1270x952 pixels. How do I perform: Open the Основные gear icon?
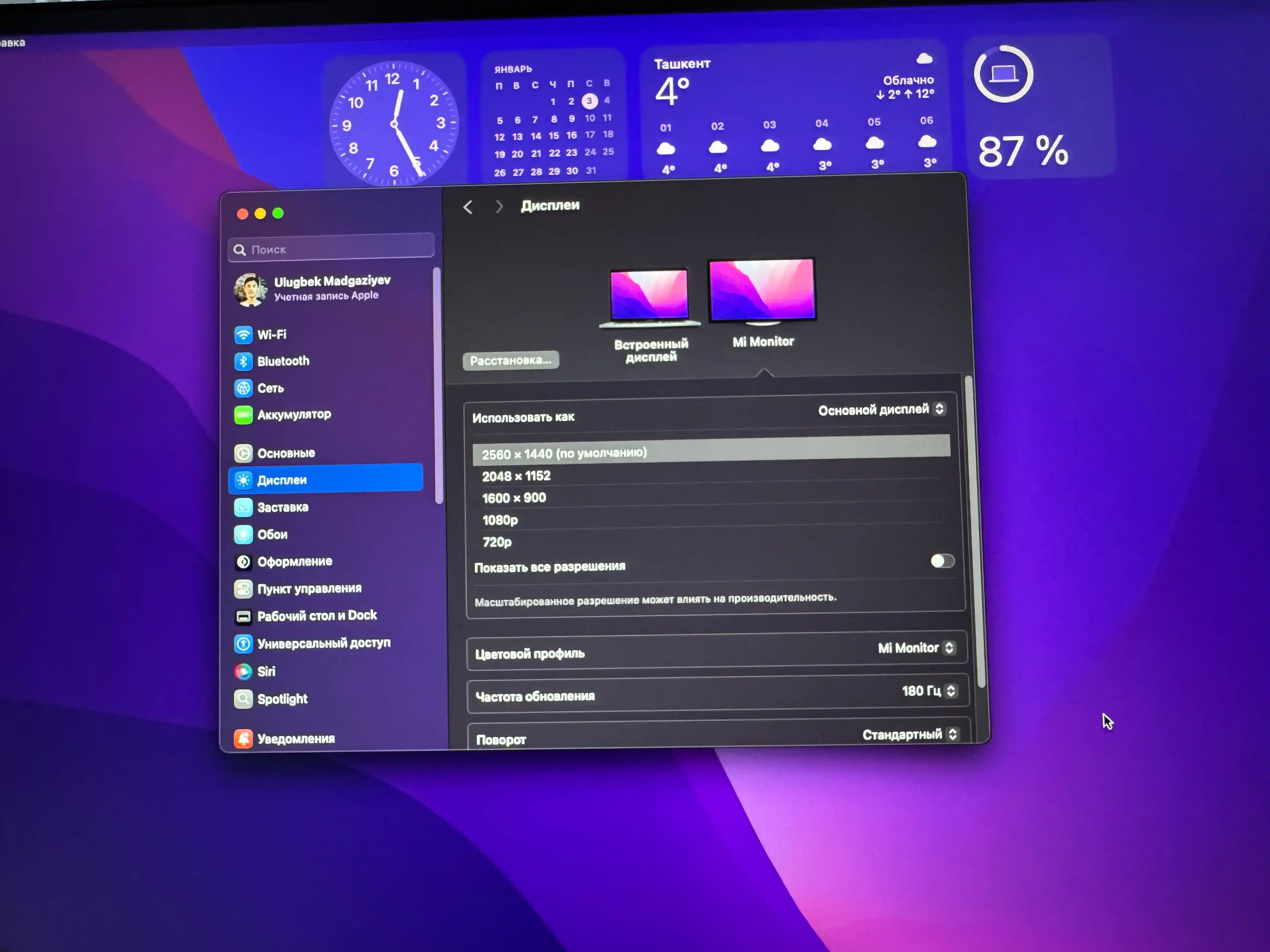point(243,453)
